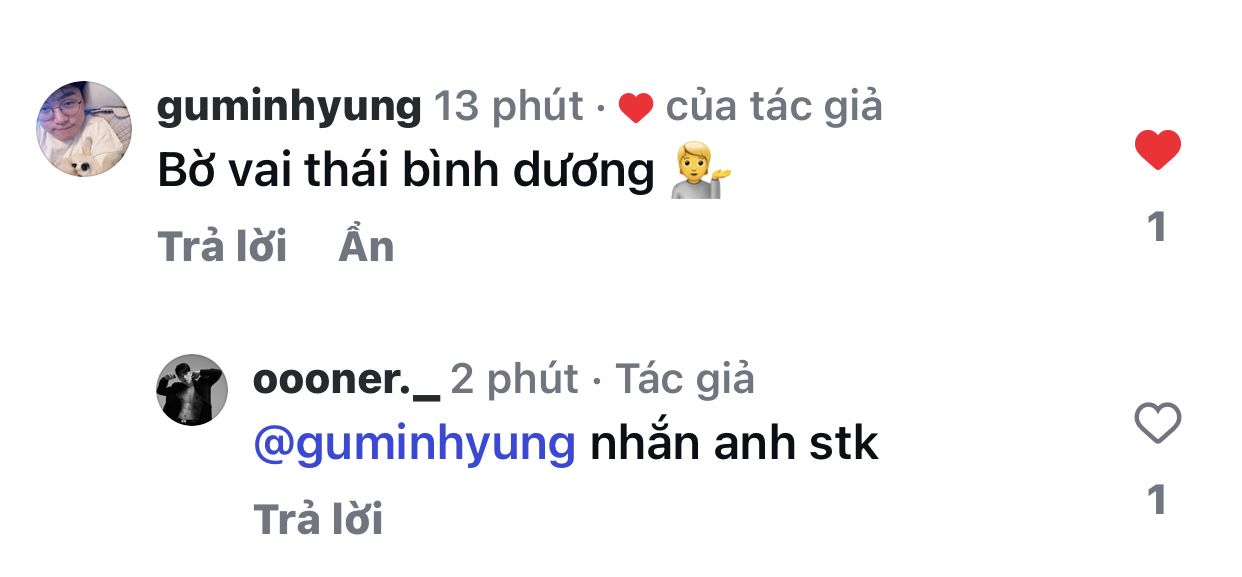Hide the comment using Ẩn
The height and width of the screenshot is (577, 1242).
point(366,247)
